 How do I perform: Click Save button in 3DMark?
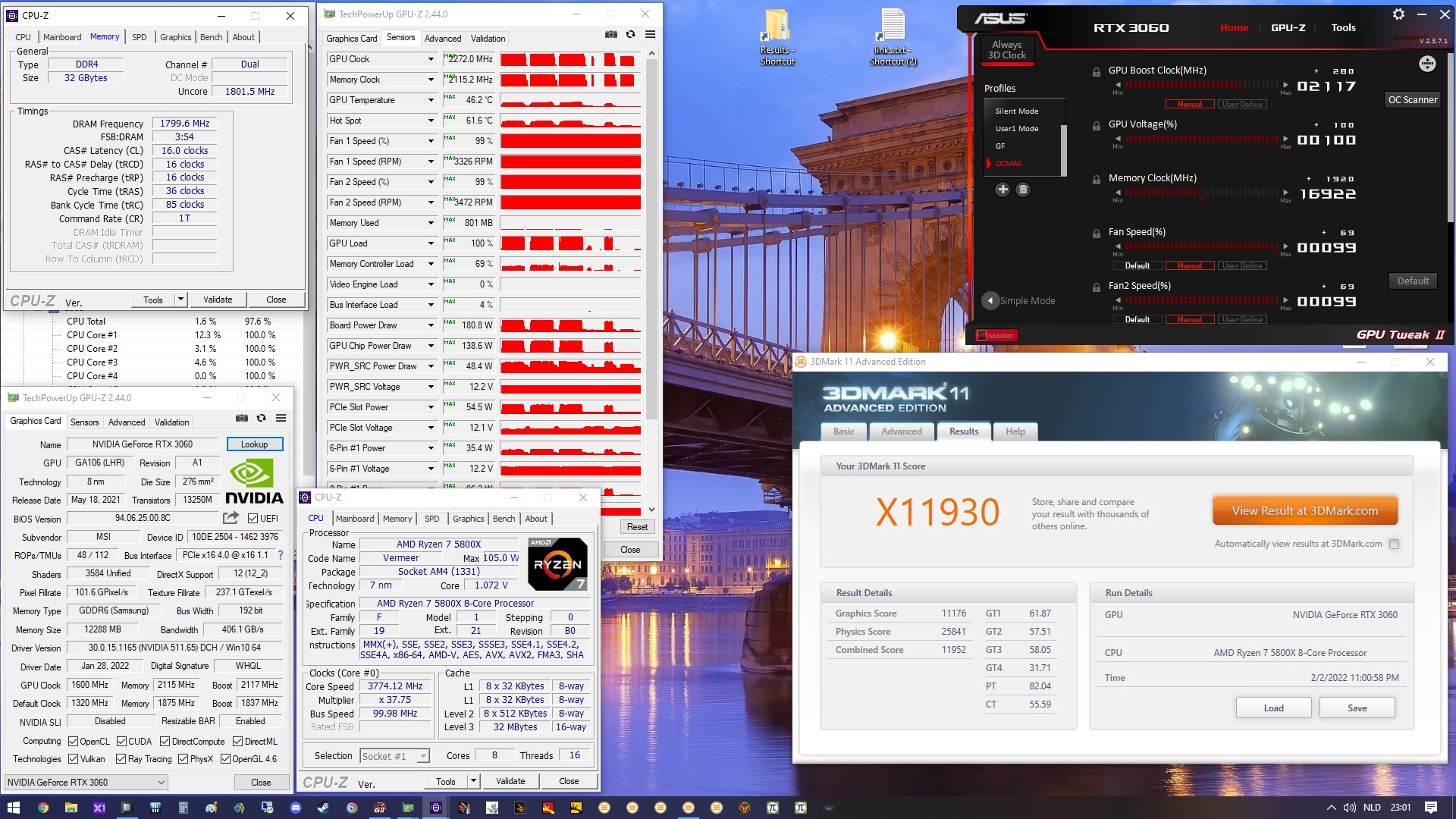point(1357,708)
